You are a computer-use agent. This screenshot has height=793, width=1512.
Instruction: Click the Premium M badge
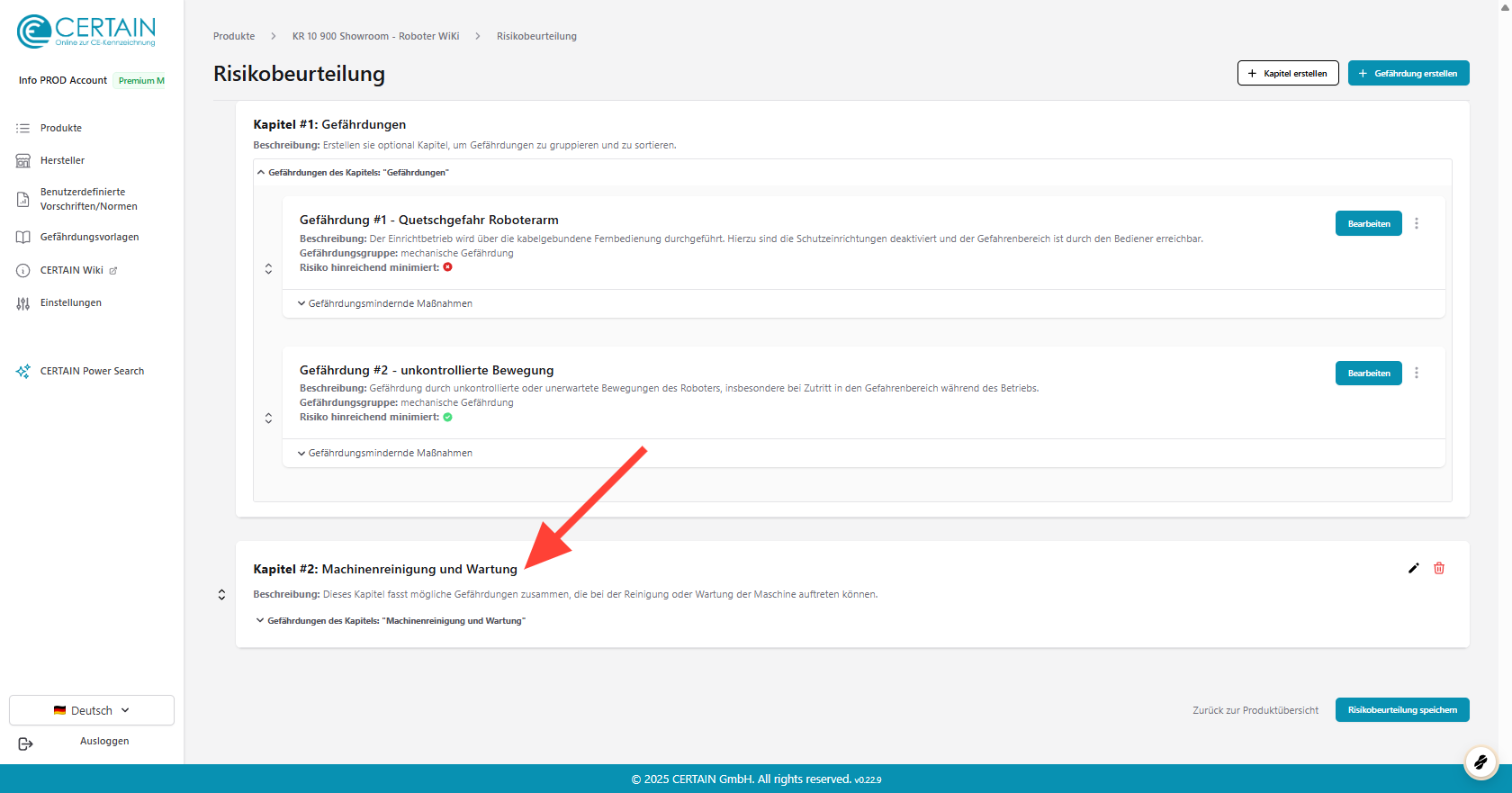141,80
